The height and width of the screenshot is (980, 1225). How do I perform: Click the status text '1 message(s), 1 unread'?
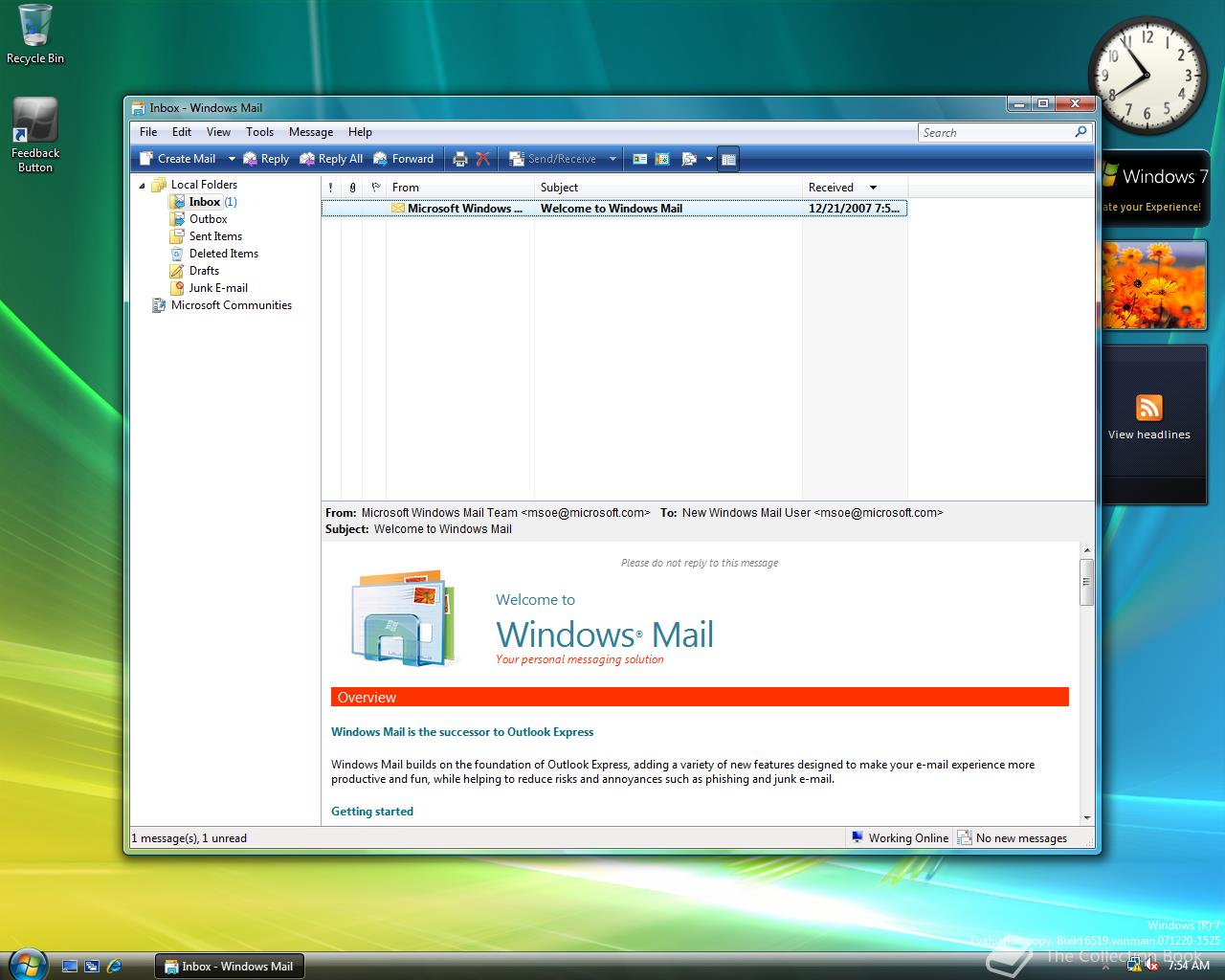point(189,838)
